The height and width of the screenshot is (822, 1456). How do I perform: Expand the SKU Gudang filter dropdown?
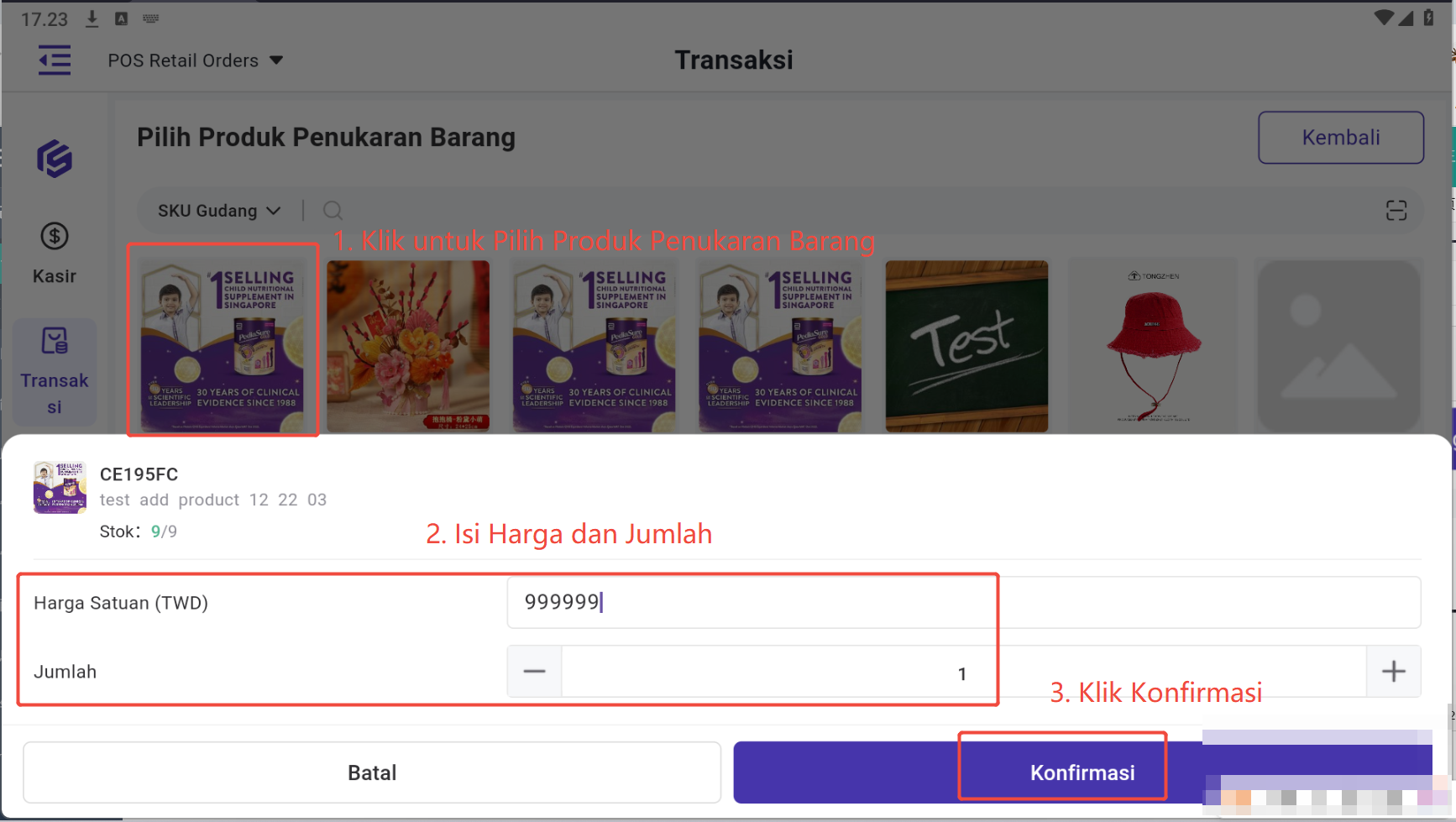point(219,211)
